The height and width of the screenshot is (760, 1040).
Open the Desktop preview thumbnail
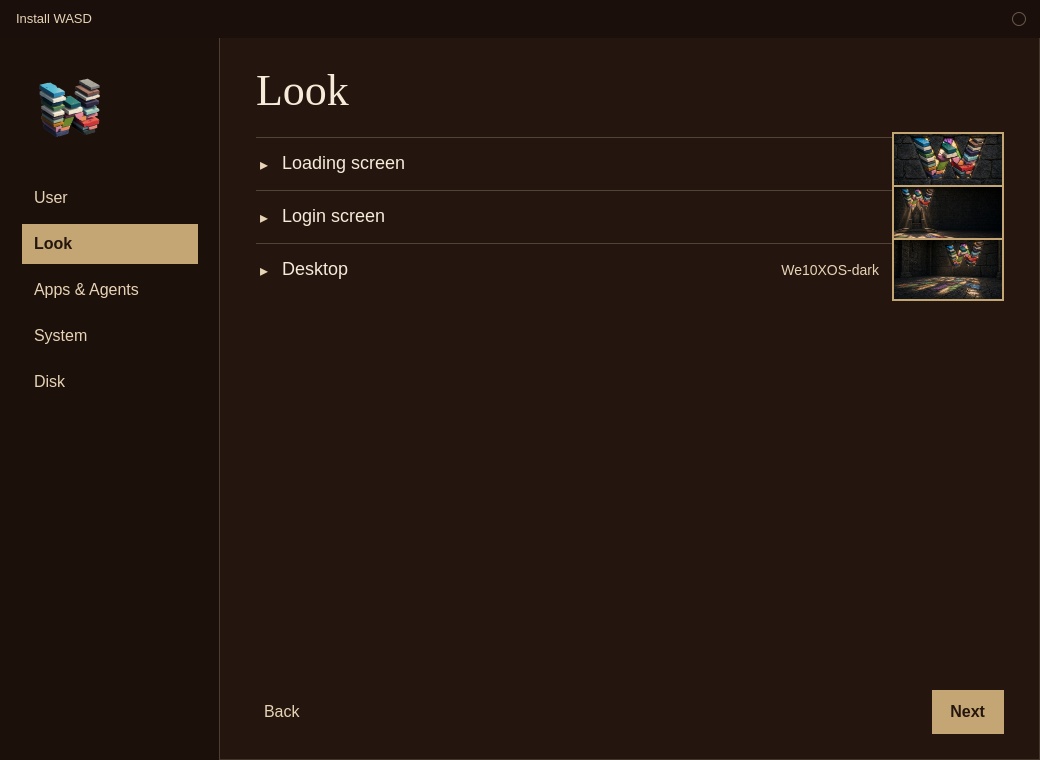(948, 269)
